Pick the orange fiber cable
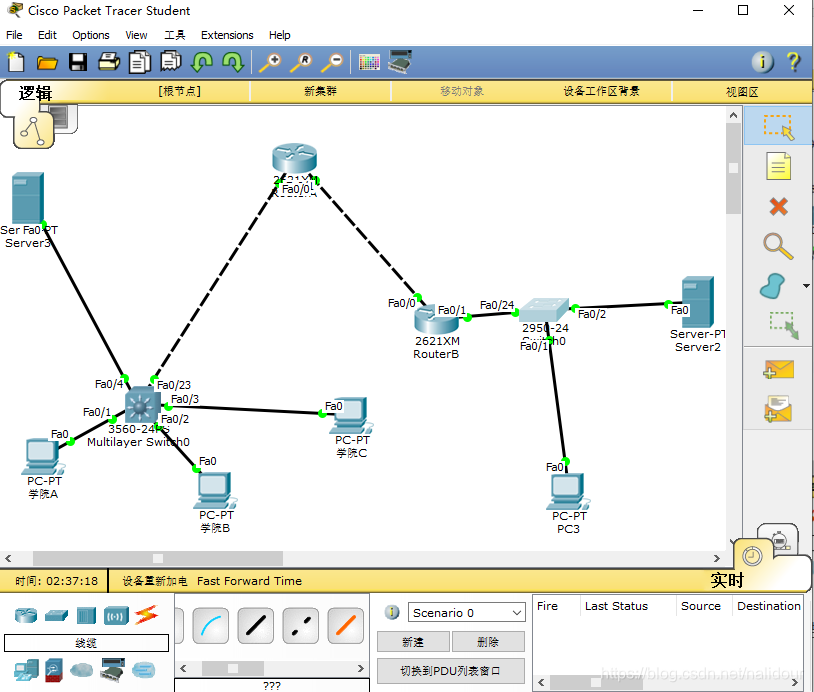Viewport: 814px width, 692px height. click(346, 626)
